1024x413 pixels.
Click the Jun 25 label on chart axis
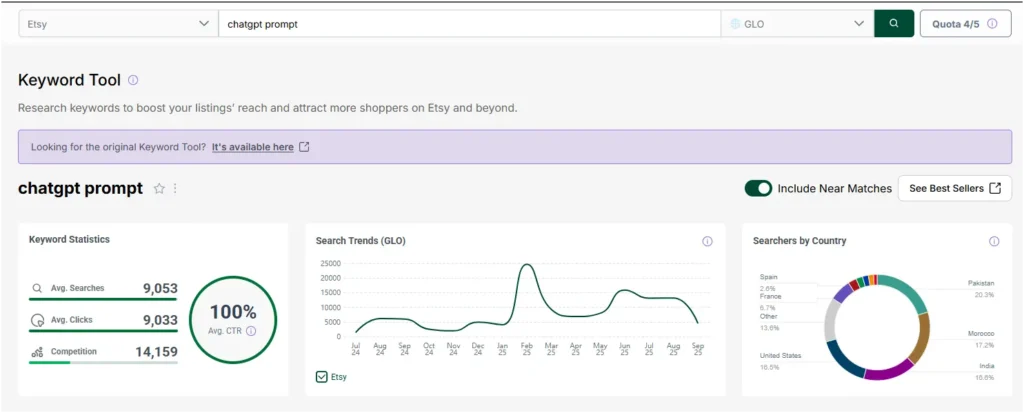(624, 348)
